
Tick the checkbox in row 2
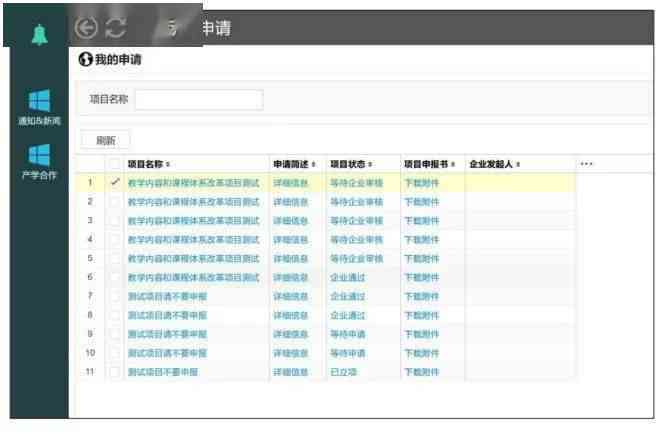pyautogui.click(x=114, y=202)
